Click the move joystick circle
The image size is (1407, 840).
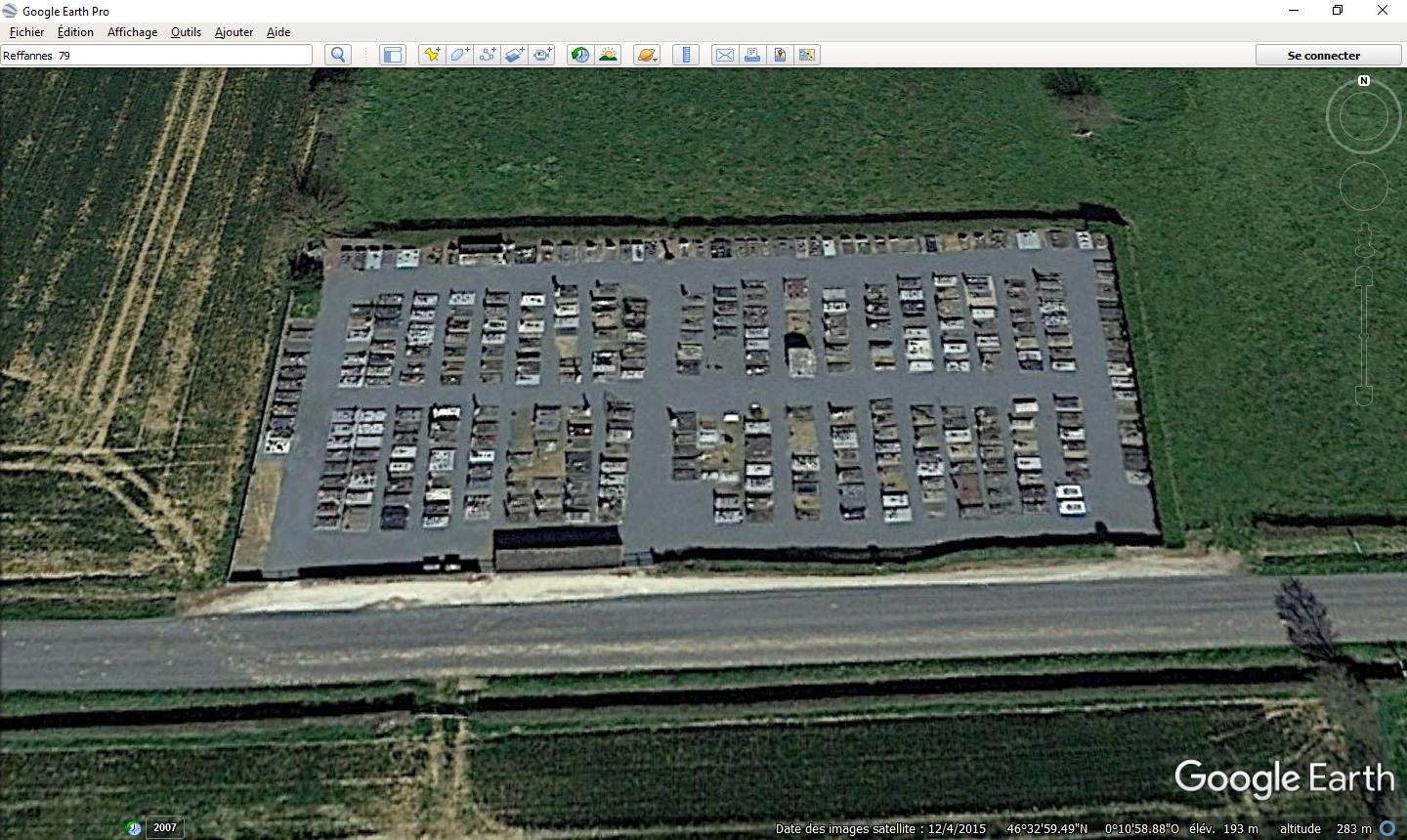tap(1364, 188)
